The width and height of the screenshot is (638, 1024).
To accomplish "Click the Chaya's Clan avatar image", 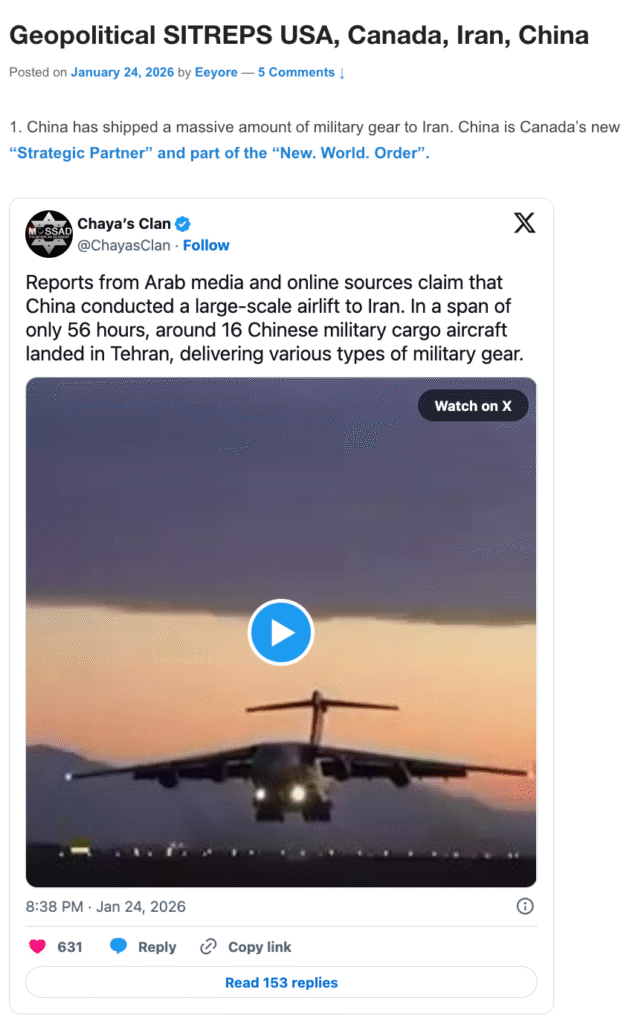I will coord(49,234).
